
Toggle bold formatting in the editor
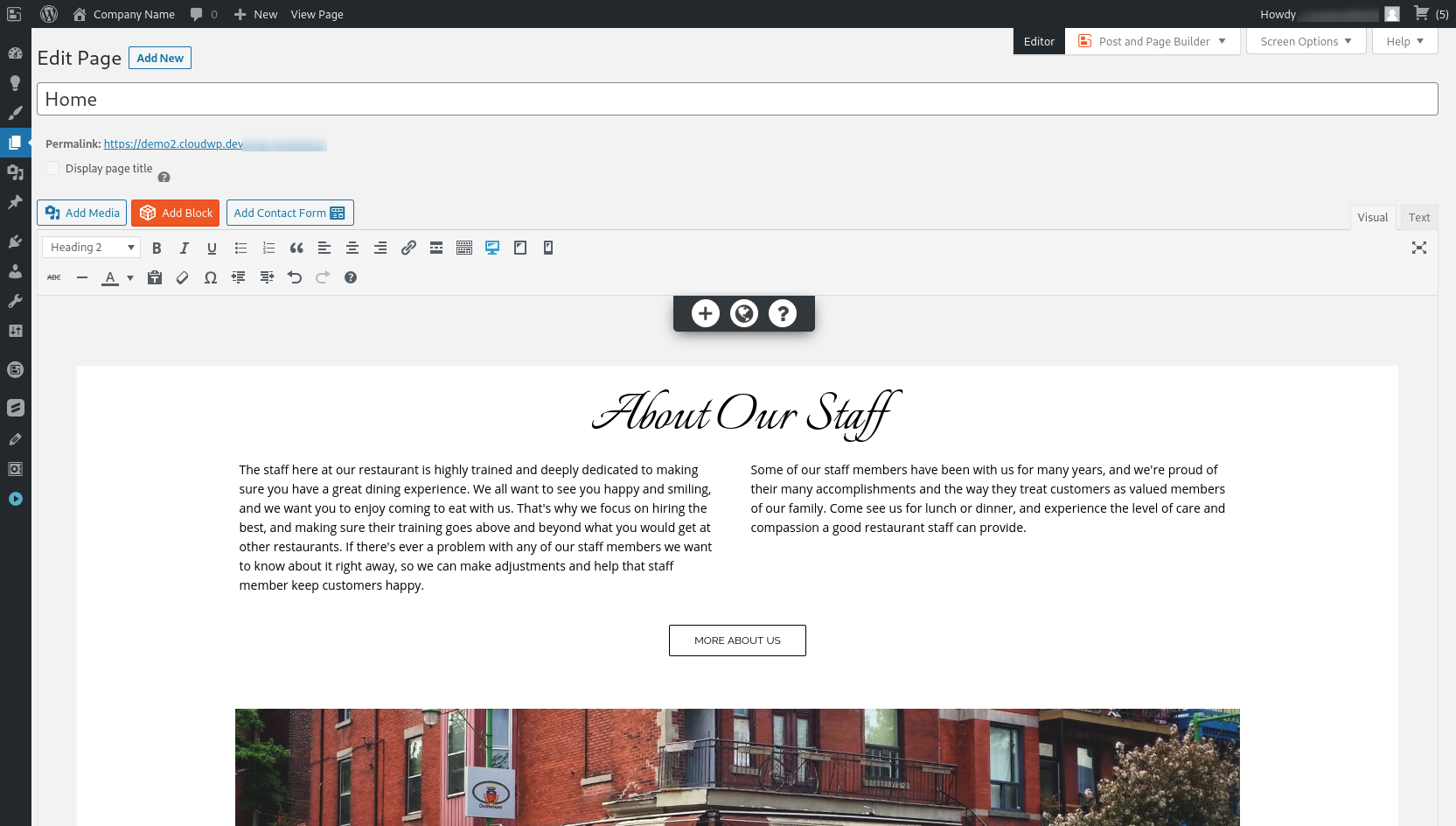[x=157, y=248]
